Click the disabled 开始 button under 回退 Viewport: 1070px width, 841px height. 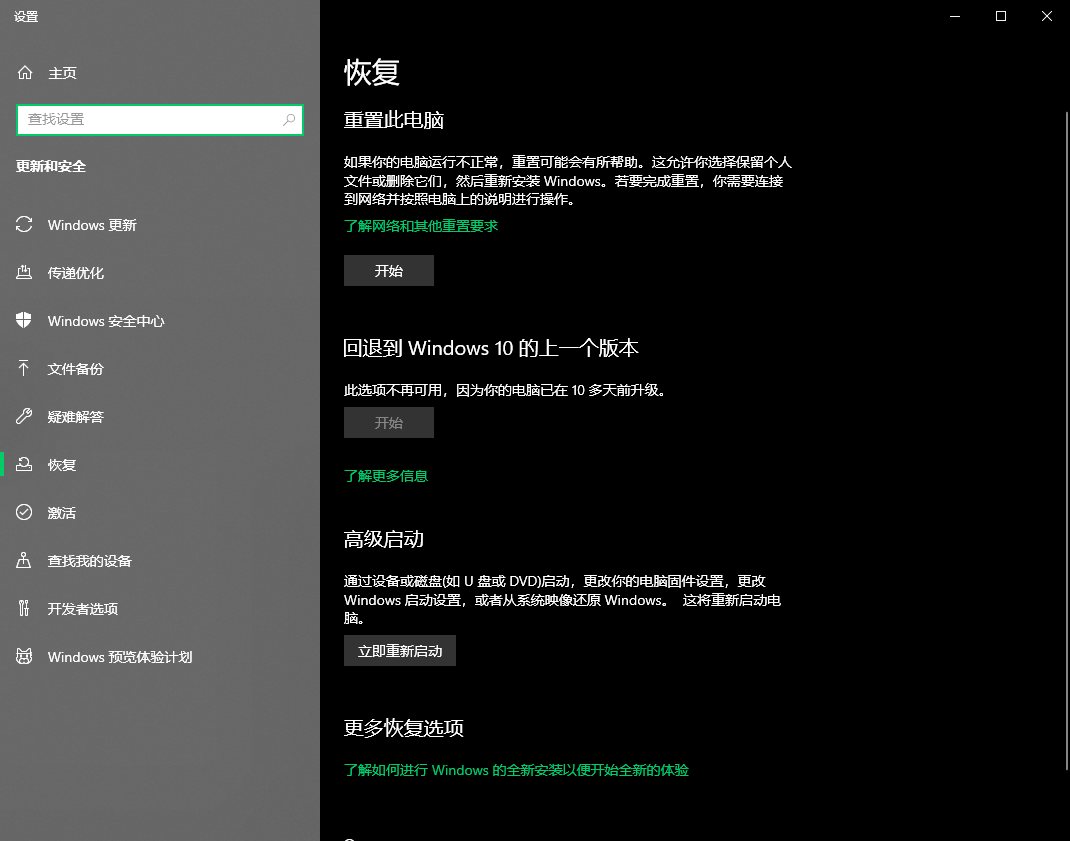(x=389, y=423)
